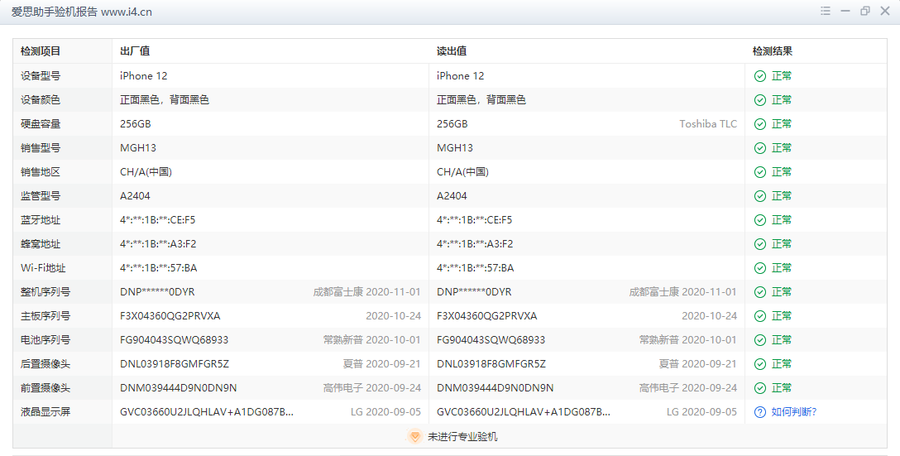Click factory Bluetooth address ending CE:F5
The width and height of the screenshot is (900, 456).
[x=157, y=220]
